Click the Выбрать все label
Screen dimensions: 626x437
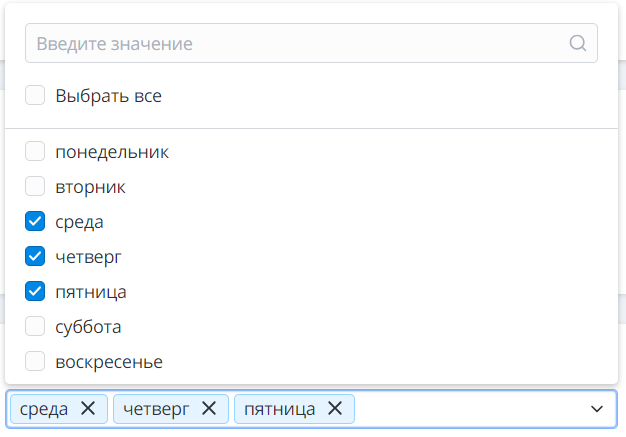[108, 96]
